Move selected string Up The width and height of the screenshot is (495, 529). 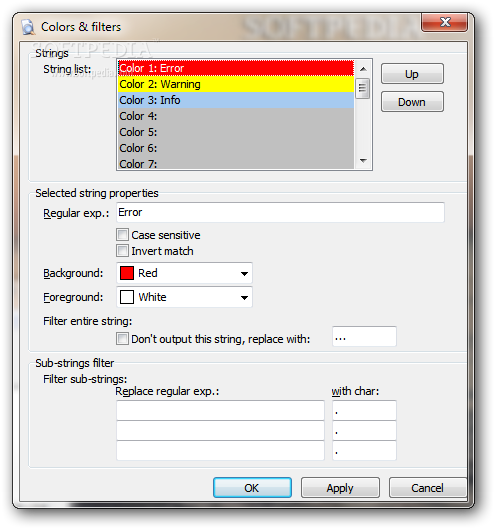pyautogui.click(x=412, y=74)
